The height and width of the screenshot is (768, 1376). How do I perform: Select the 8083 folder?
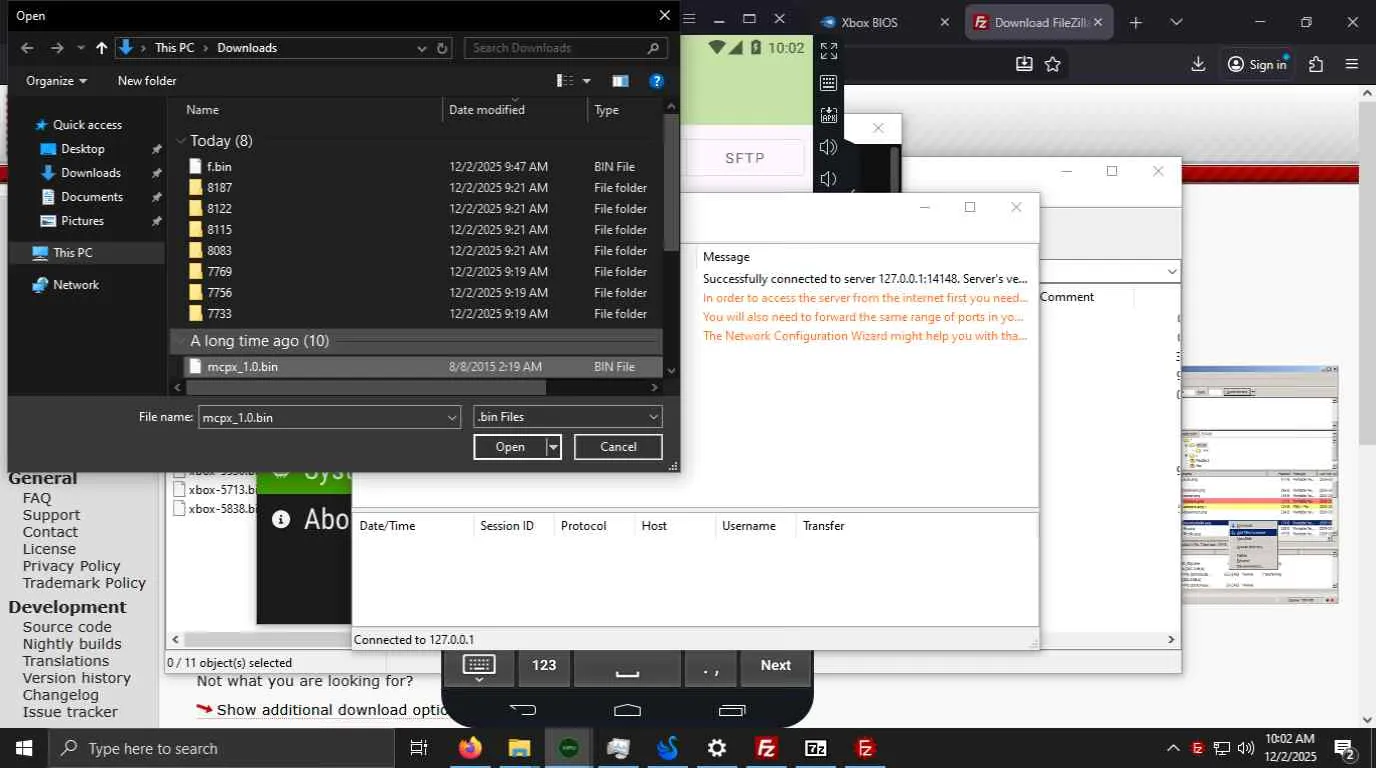219,251
